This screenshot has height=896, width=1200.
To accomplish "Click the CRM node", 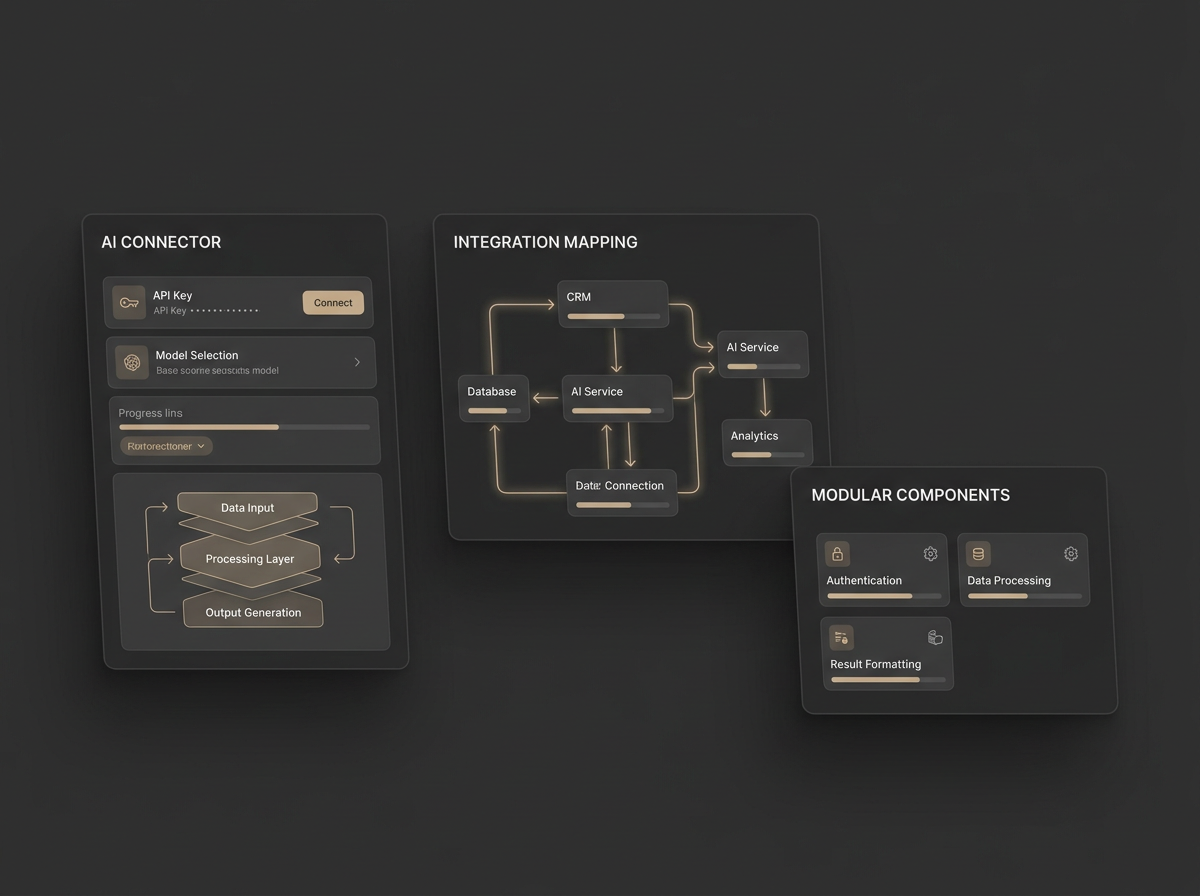I will pyautogui.click(x=612, y=304).
